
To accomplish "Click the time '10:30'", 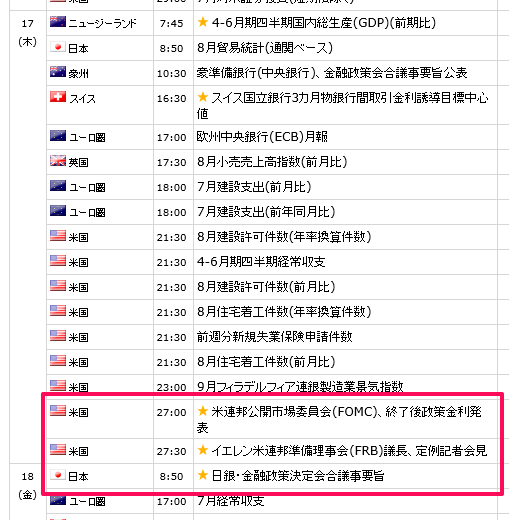I will point(171,73).
